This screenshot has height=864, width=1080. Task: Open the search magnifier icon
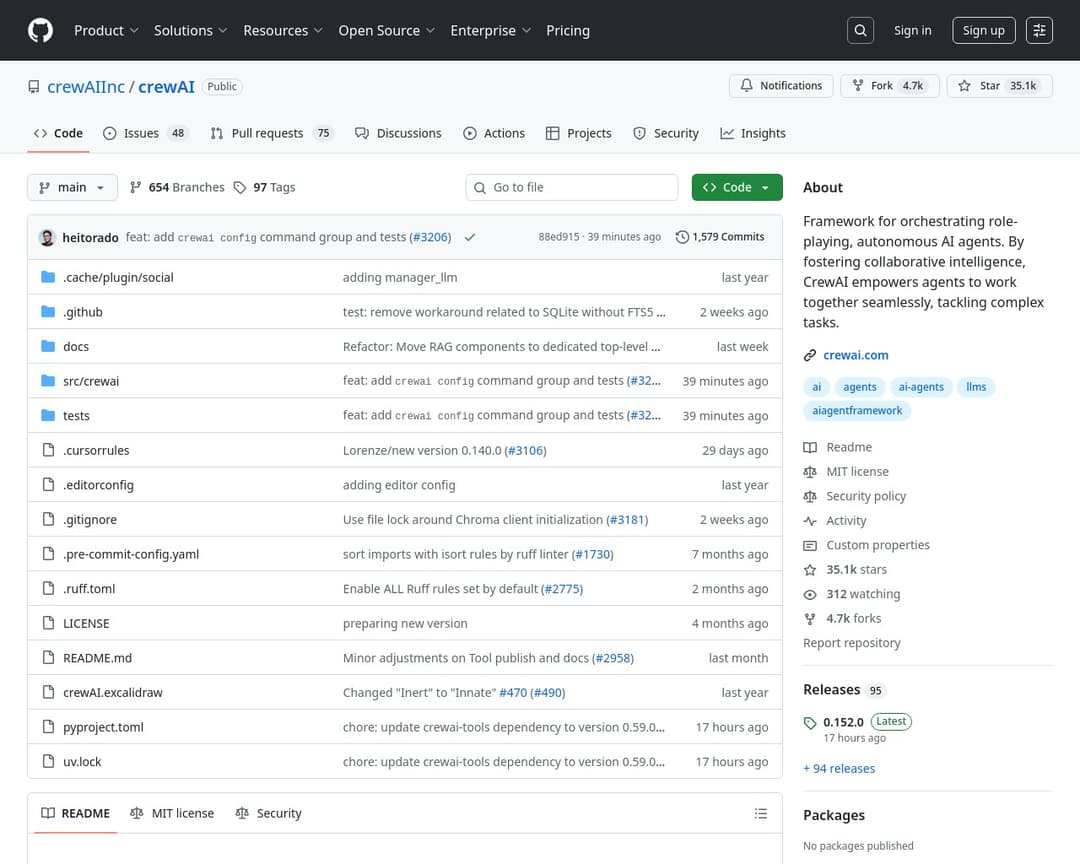860,30
